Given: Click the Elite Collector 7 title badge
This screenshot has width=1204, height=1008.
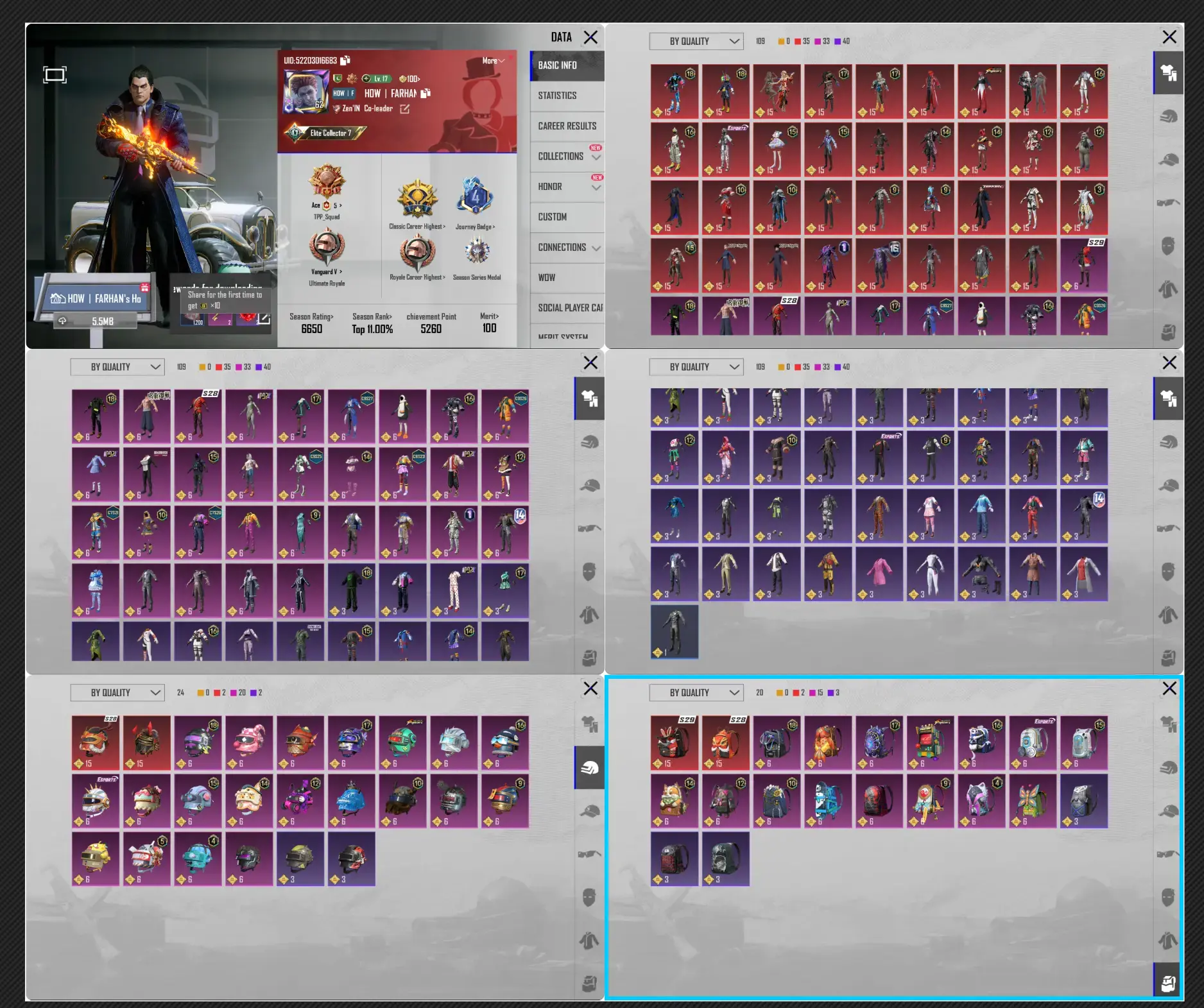Looking at the screenshot, I should click(x=326, y=133).
